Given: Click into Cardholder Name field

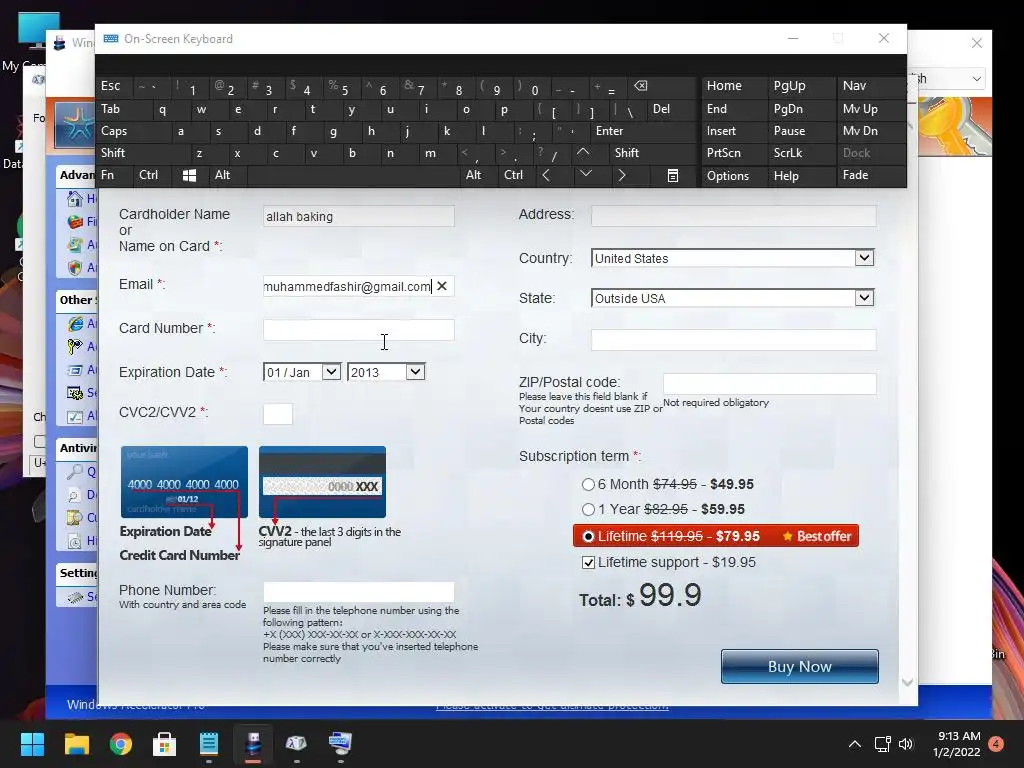Looking at the screenshot, I should tap(359, 216).
